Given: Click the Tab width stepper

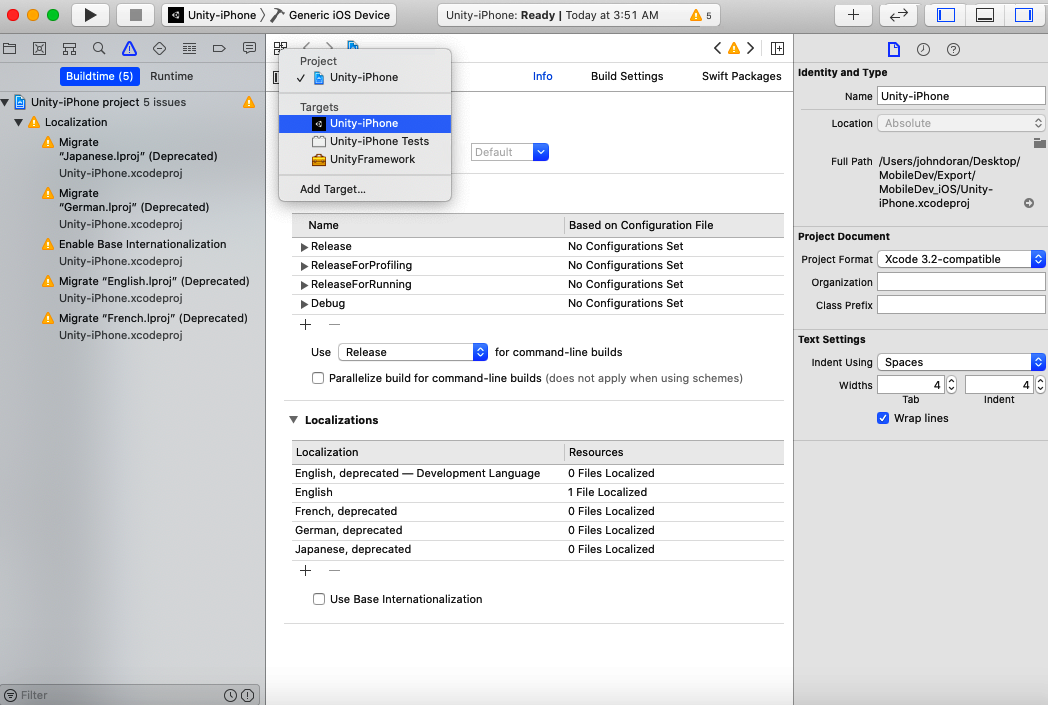Looking at the screenshot, I should tap(952, 385).
